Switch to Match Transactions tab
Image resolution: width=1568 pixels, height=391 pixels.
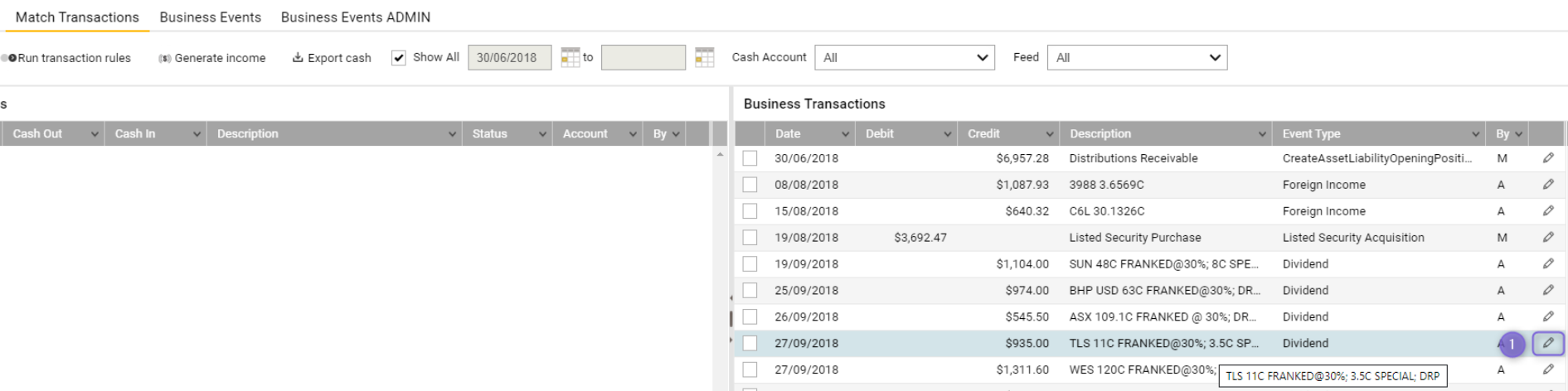(77, 17)
